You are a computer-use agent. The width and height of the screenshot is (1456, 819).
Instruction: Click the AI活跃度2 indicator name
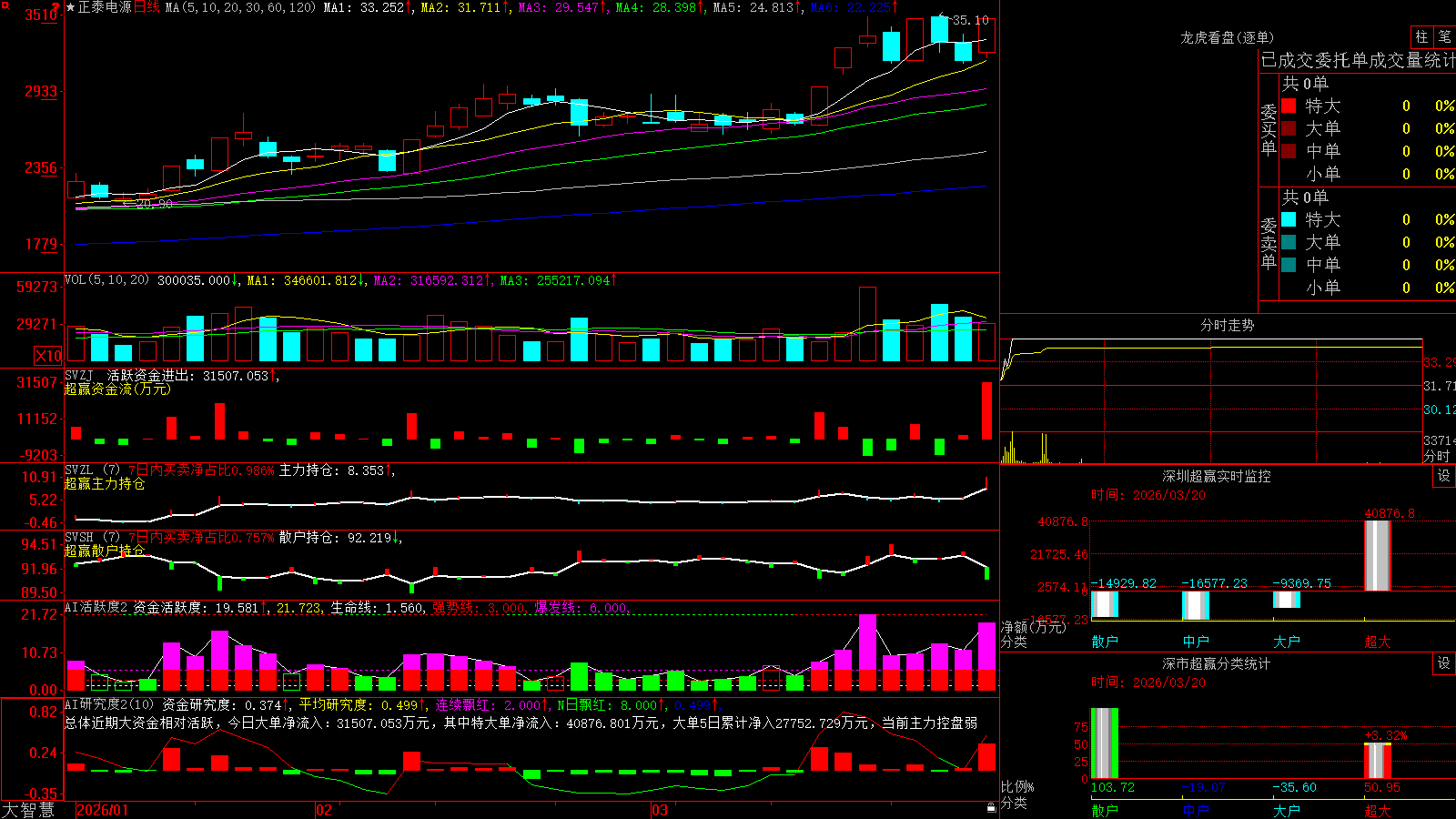96,607
